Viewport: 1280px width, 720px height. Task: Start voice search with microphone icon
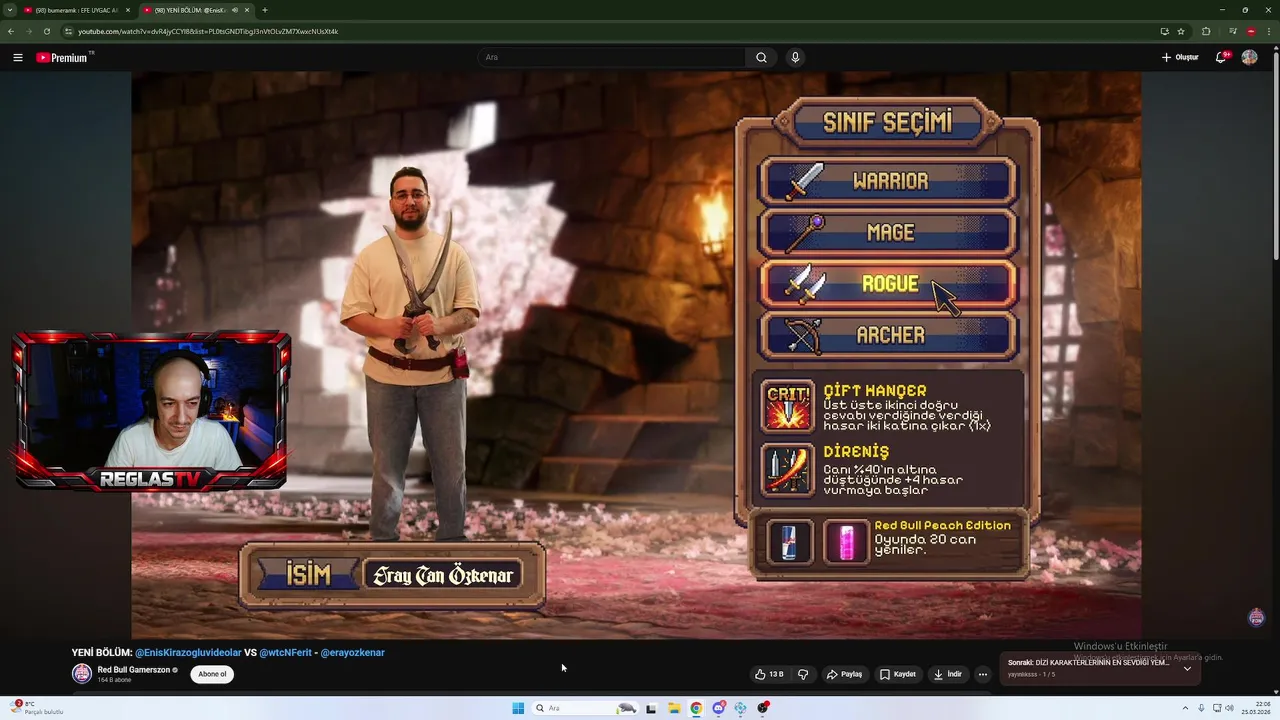795,57
